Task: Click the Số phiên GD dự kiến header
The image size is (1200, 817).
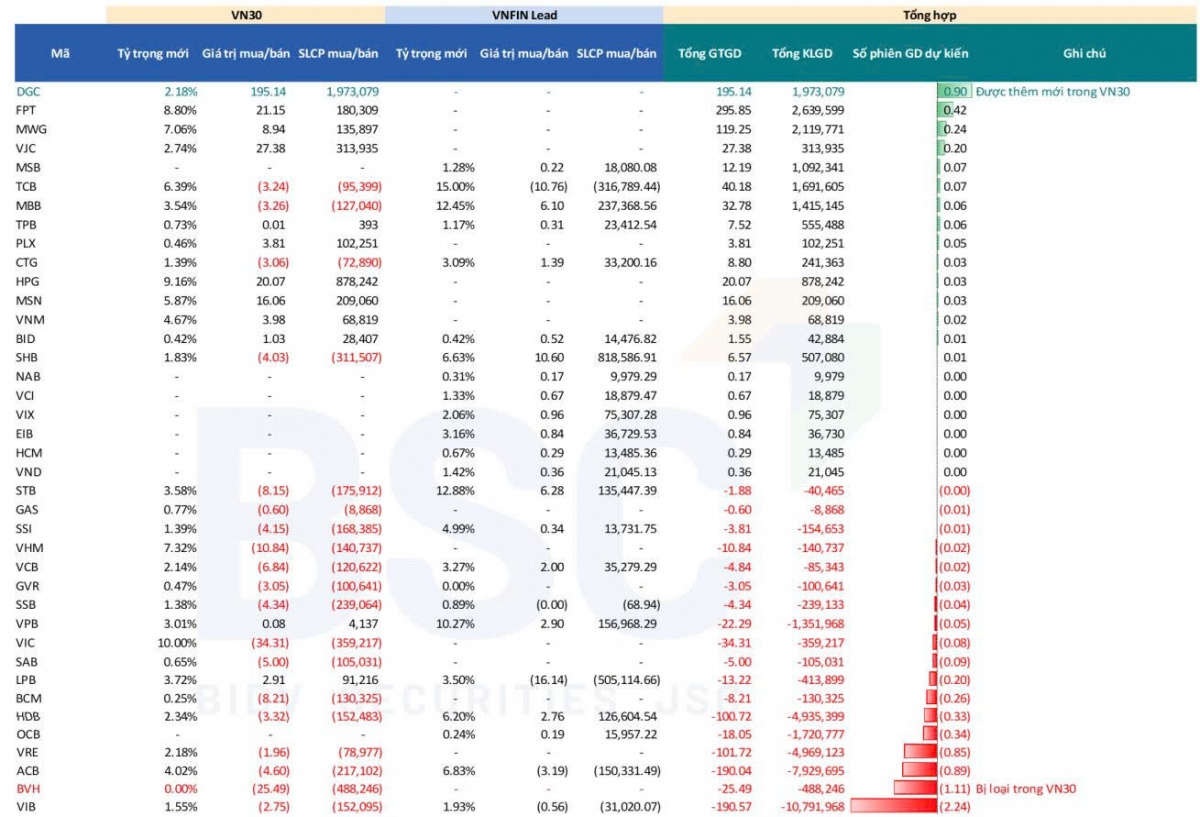Action: coord(910,53)
